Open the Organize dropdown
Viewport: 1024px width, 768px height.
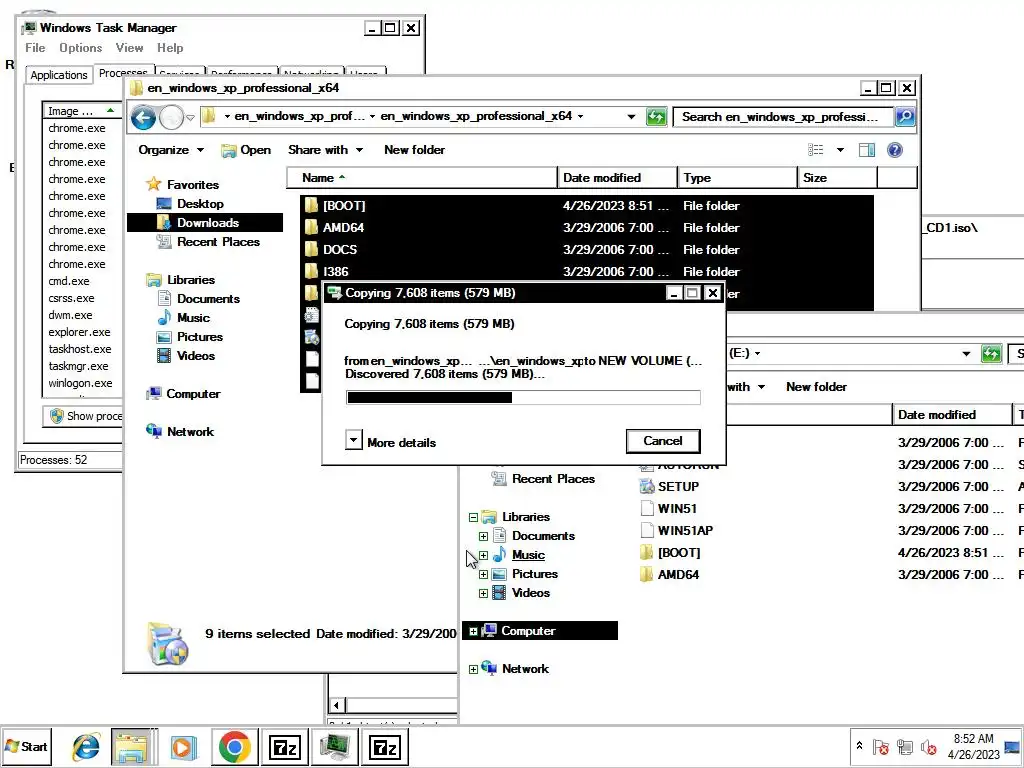coord(170,150)
